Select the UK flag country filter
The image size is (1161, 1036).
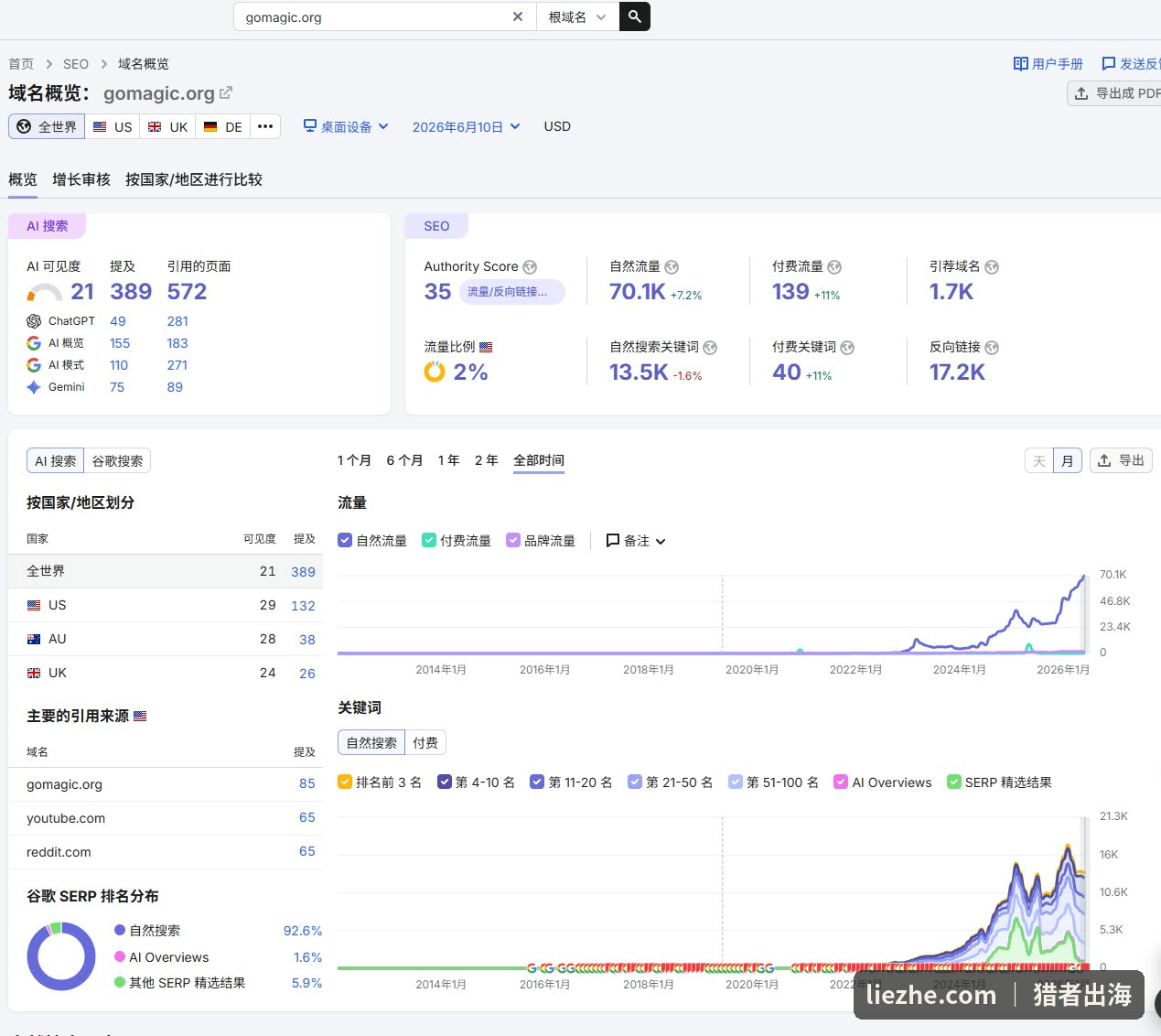[x=167, y=126]
